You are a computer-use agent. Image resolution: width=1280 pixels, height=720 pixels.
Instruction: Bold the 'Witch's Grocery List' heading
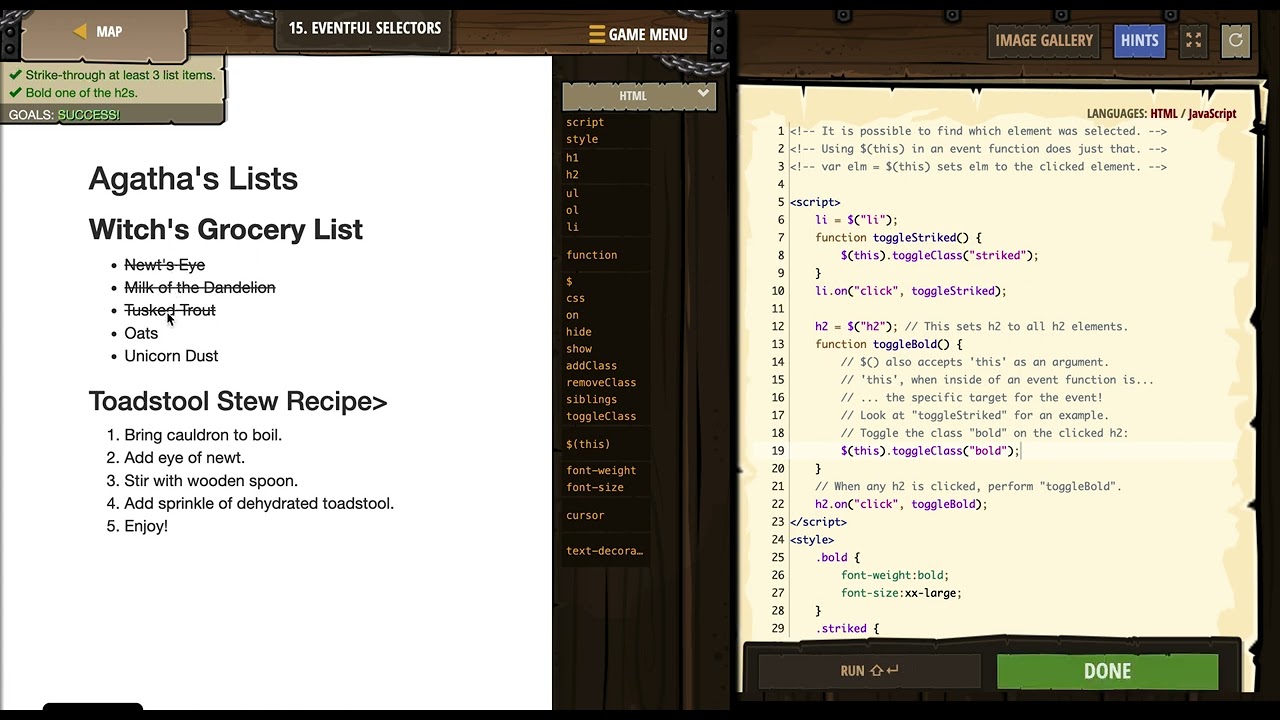[x=225, y=230]
